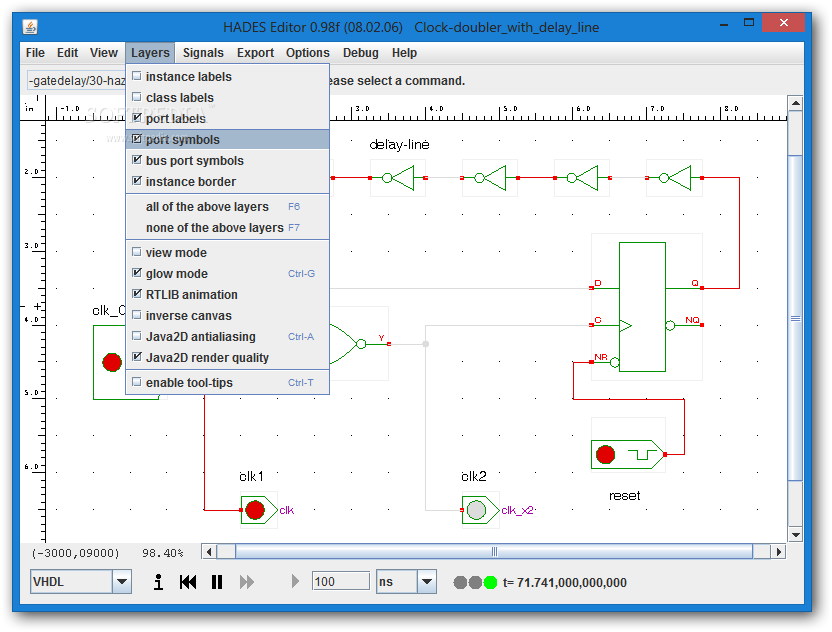Click the vertical scrollbar thumb
This screenshot has width=832, height=632.
click(795, 318)
